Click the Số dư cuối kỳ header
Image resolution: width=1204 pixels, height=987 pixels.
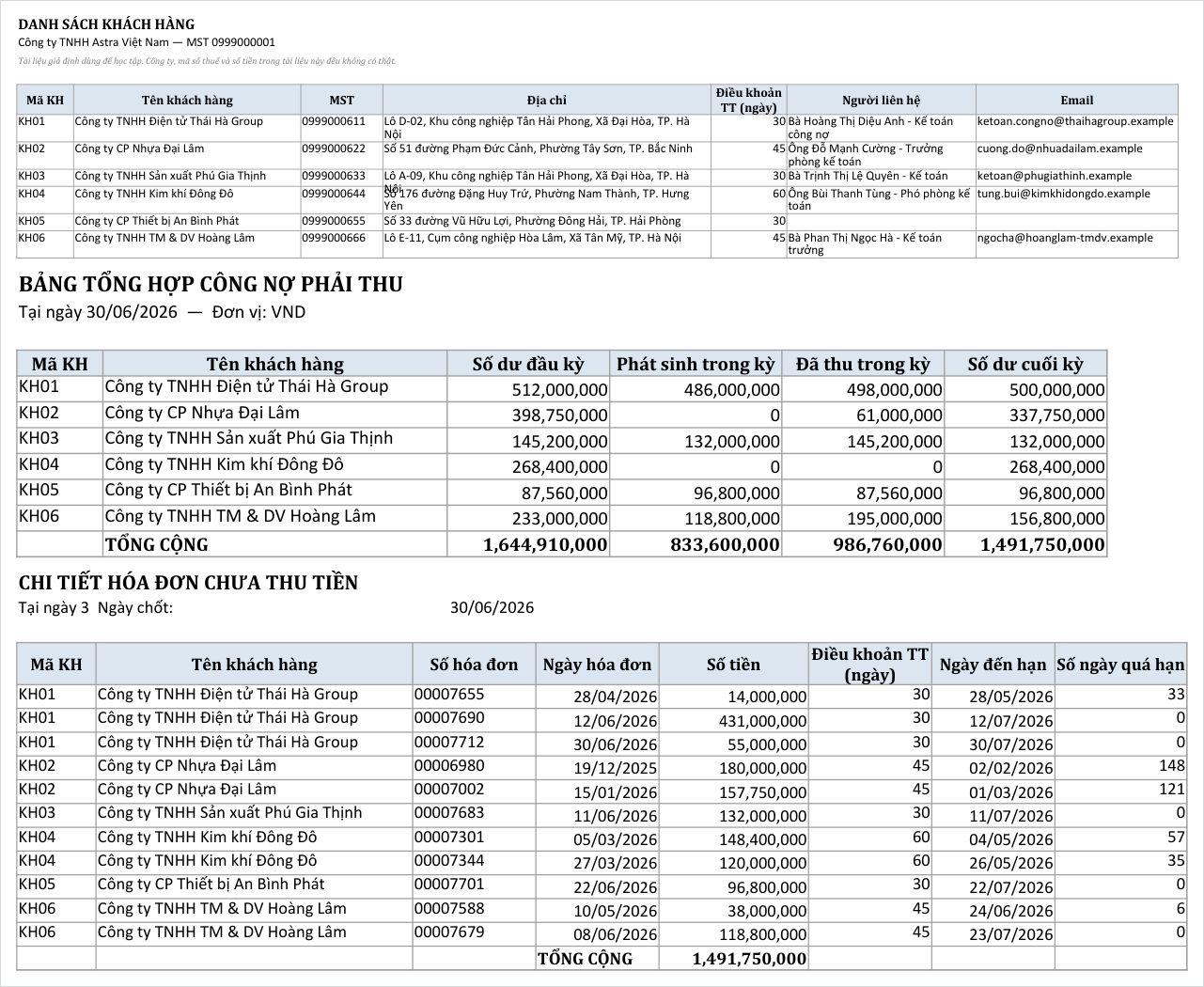click(x=1025, y=364)
